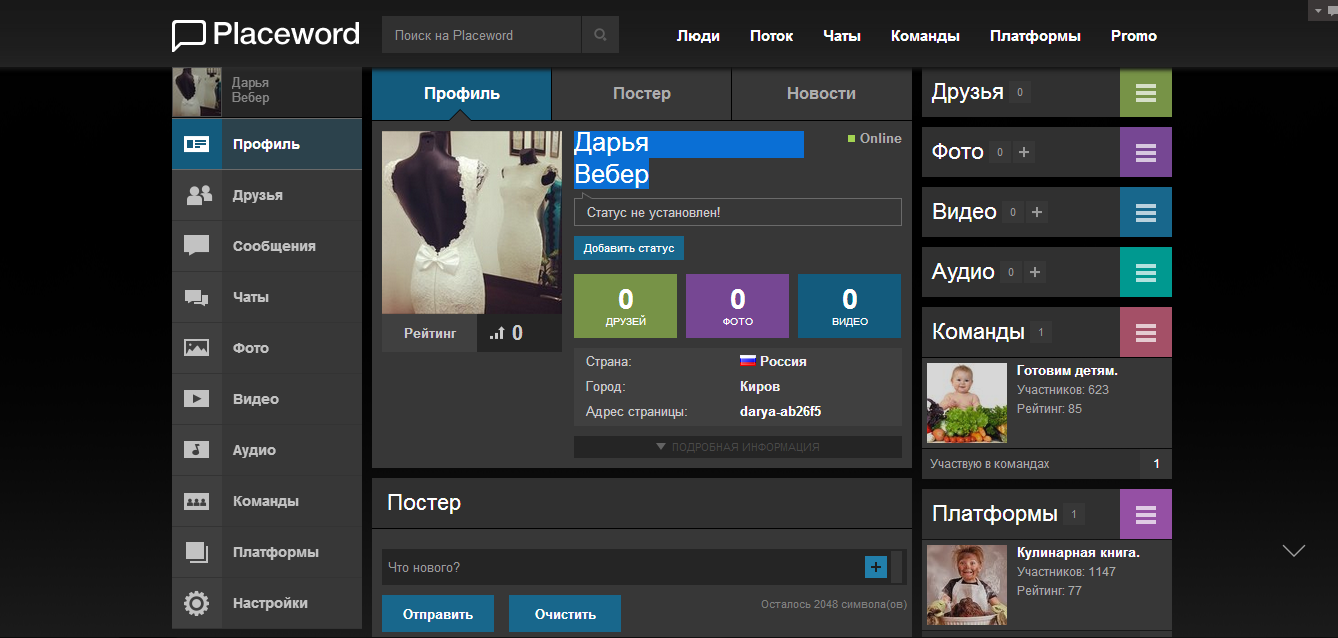Click the Добавить статус button

pyautogui.click(x=629, y=248)
